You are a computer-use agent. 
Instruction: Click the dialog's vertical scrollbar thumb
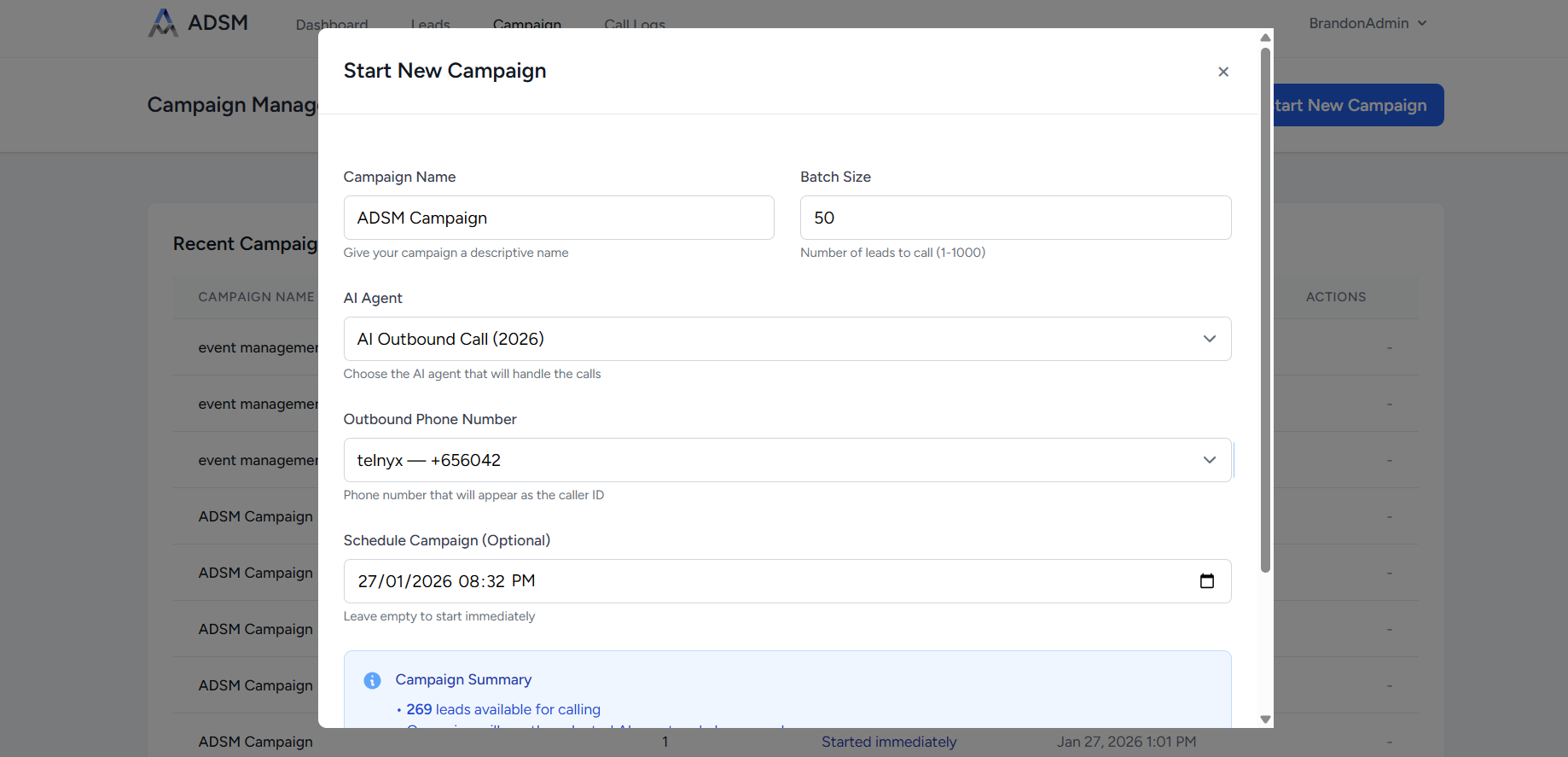[x=1265, y=310]
